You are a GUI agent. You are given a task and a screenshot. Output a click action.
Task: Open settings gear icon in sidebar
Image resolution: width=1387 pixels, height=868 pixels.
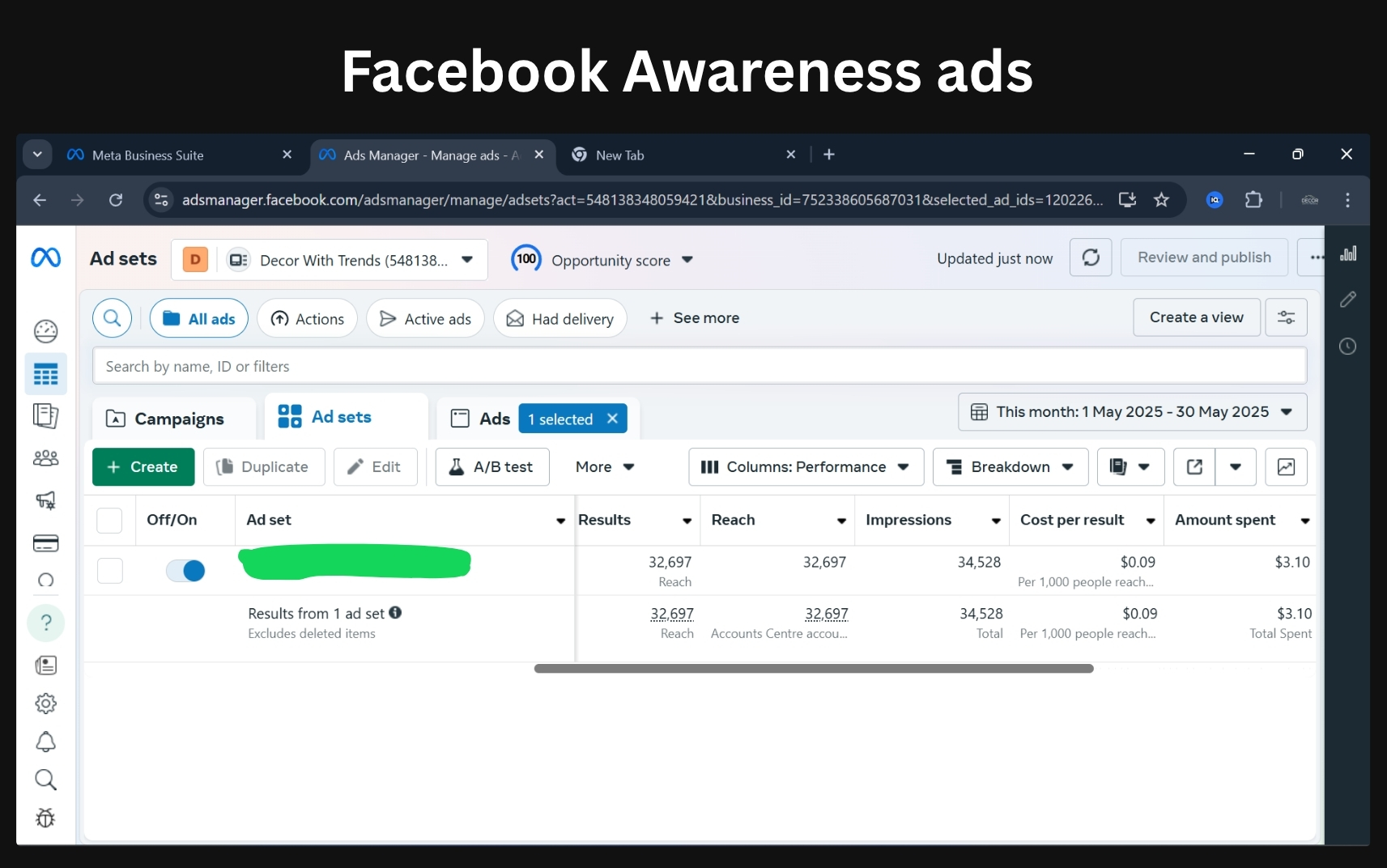click(x=46, y=704)
